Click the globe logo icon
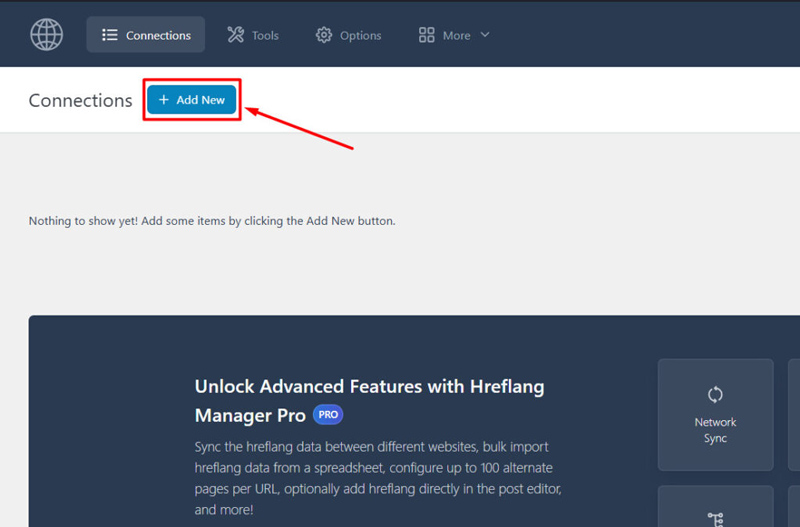This screenshot has width=800, height=527. (x=46, y=35)
